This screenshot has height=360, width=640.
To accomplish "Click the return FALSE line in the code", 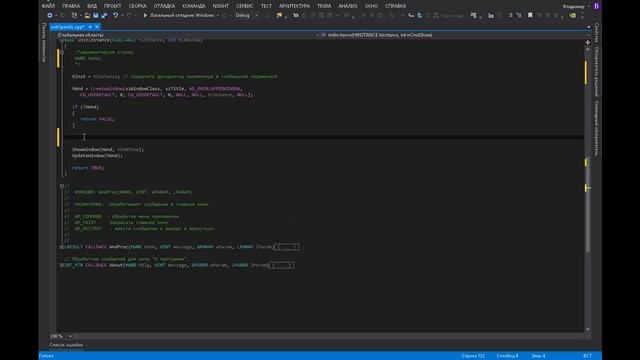I will 98,119.
